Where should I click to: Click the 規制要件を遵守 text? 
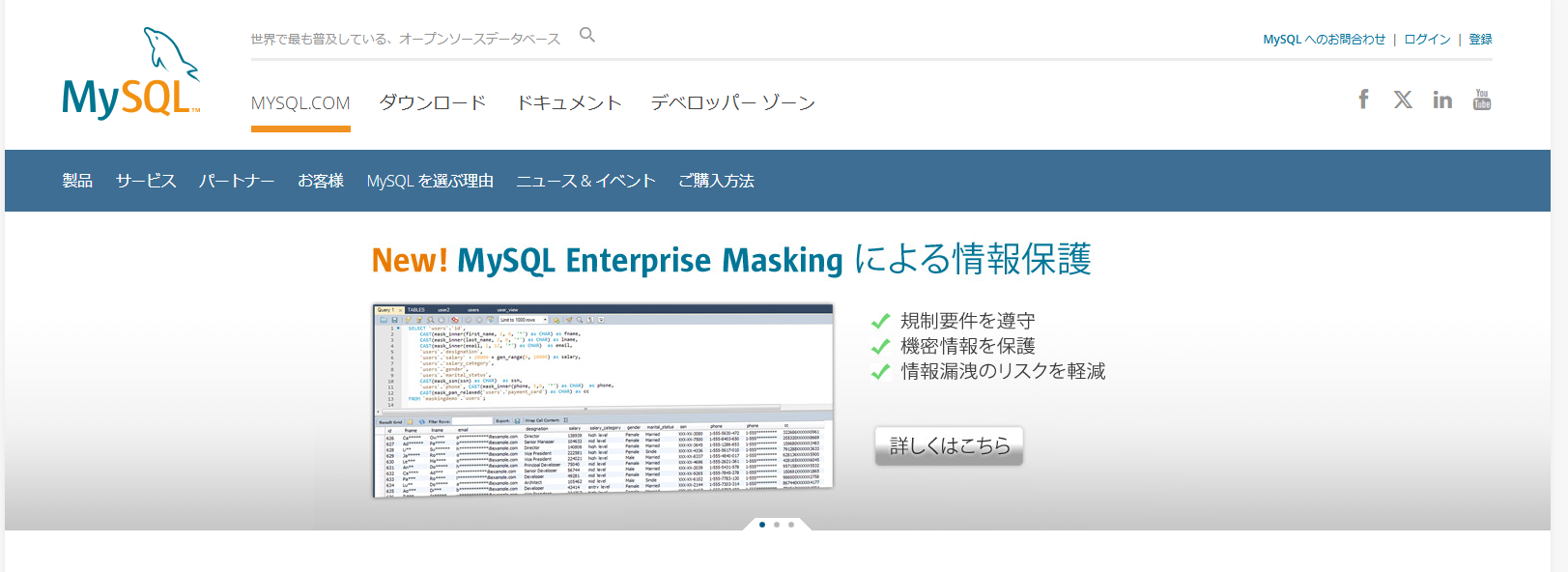pyautogui.click(x=967, y=321)
